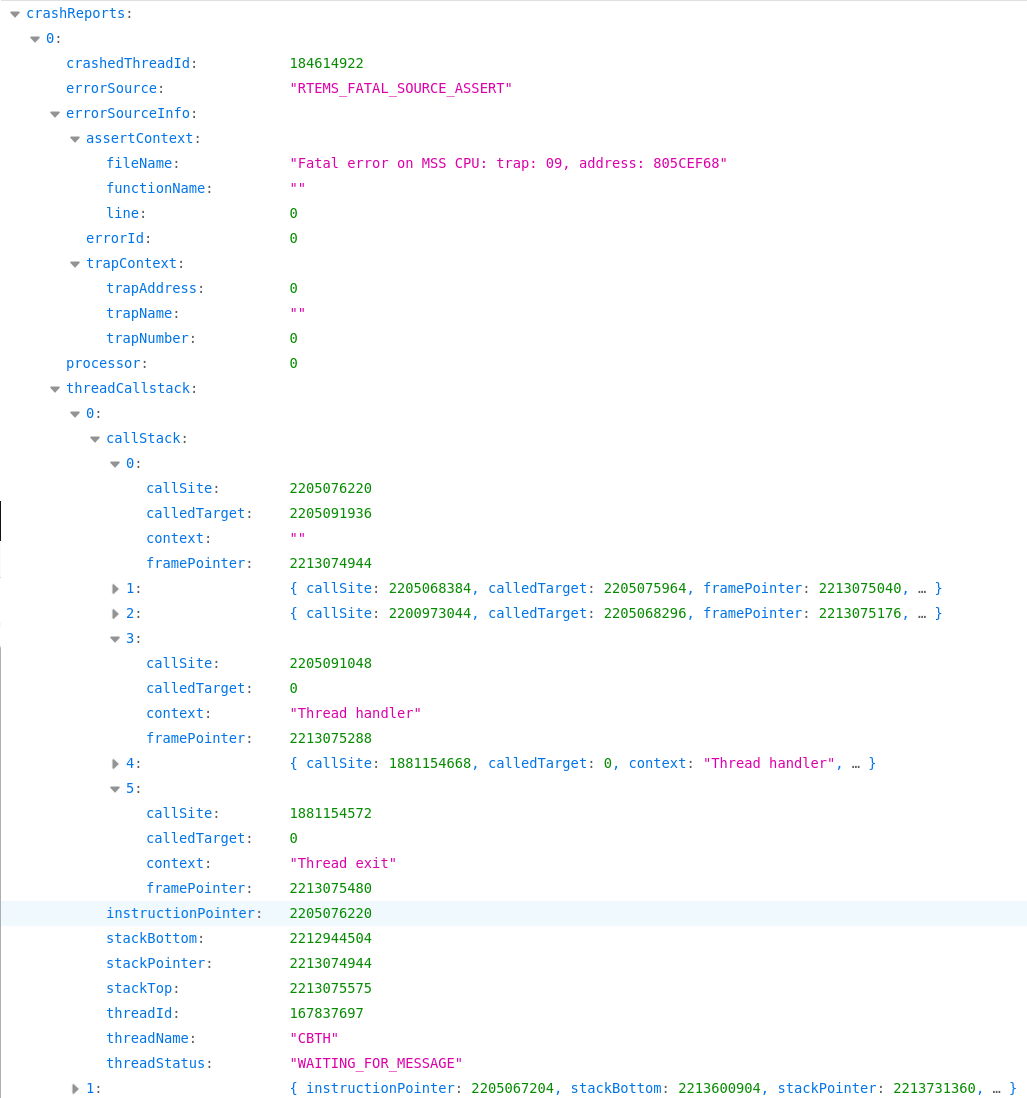Click the trapName key label

tap(139, 314)
